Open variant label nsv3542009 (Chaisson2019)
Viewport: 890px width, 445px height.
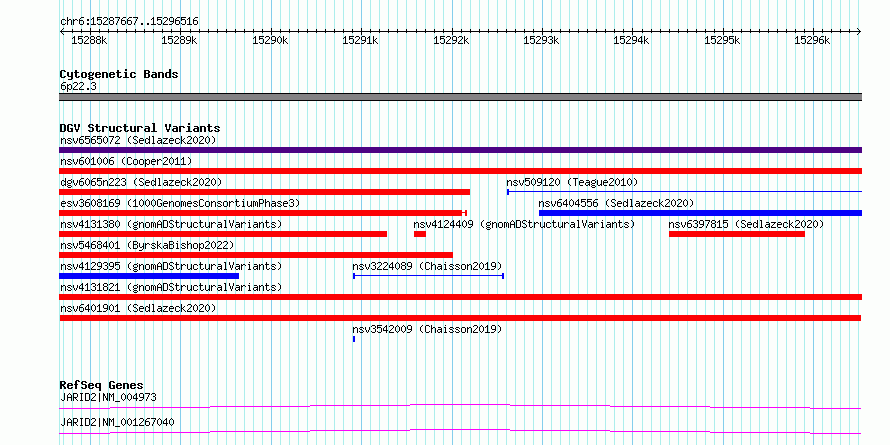coord(427,329)
